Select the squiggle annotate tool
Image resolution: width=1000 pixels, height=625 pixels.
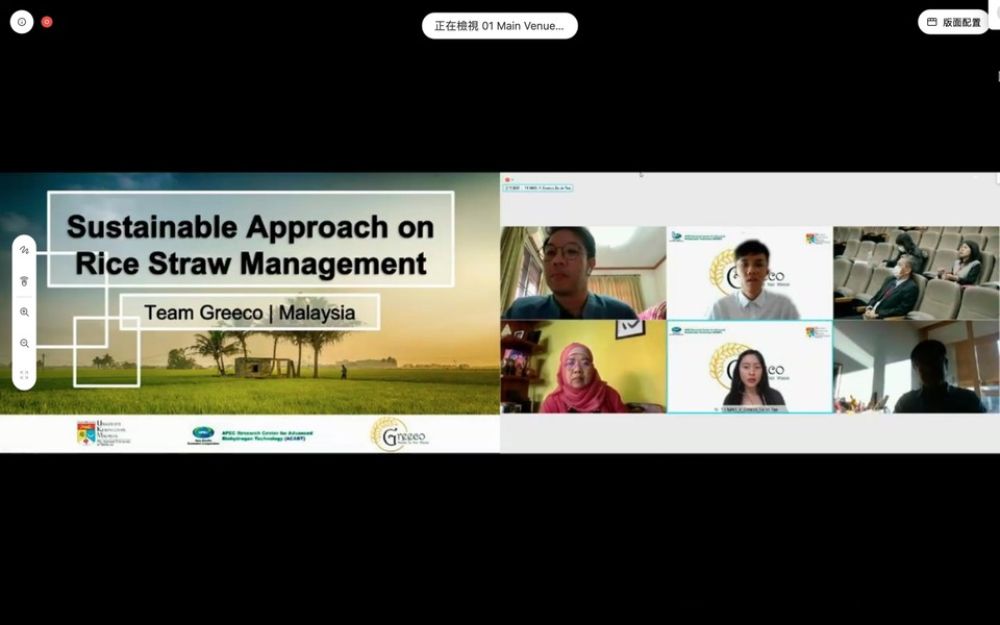pyautogui.click(x=24, y=250)
